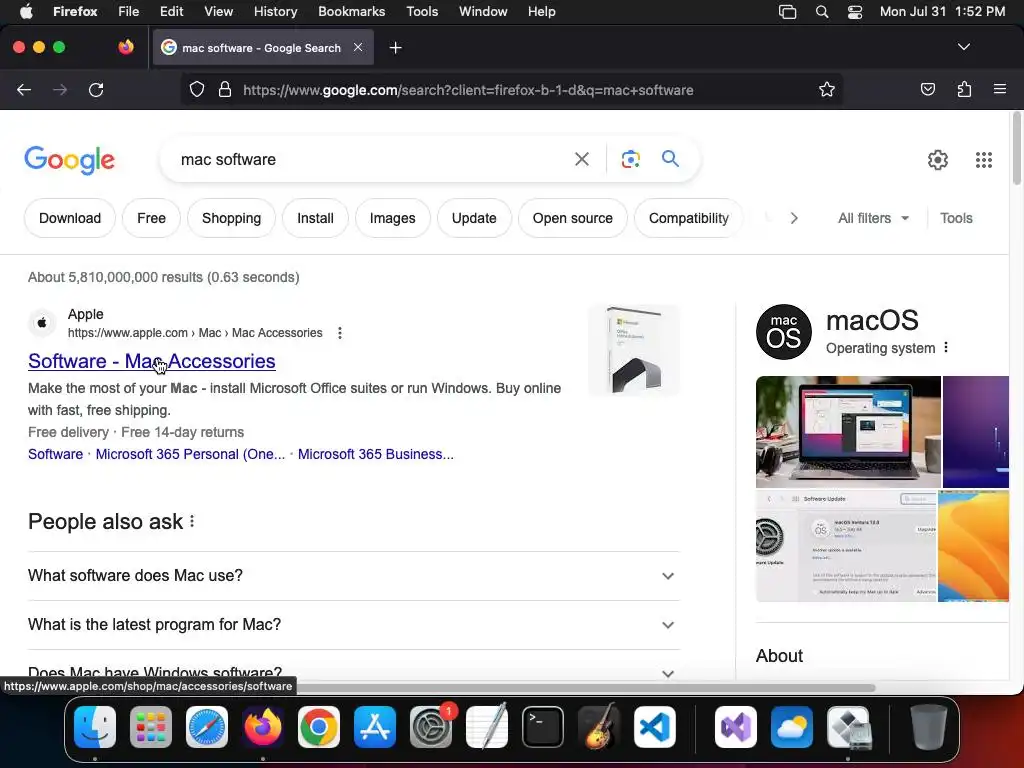Go back to the previous page
1024x768 pixels.
[24, 90]
